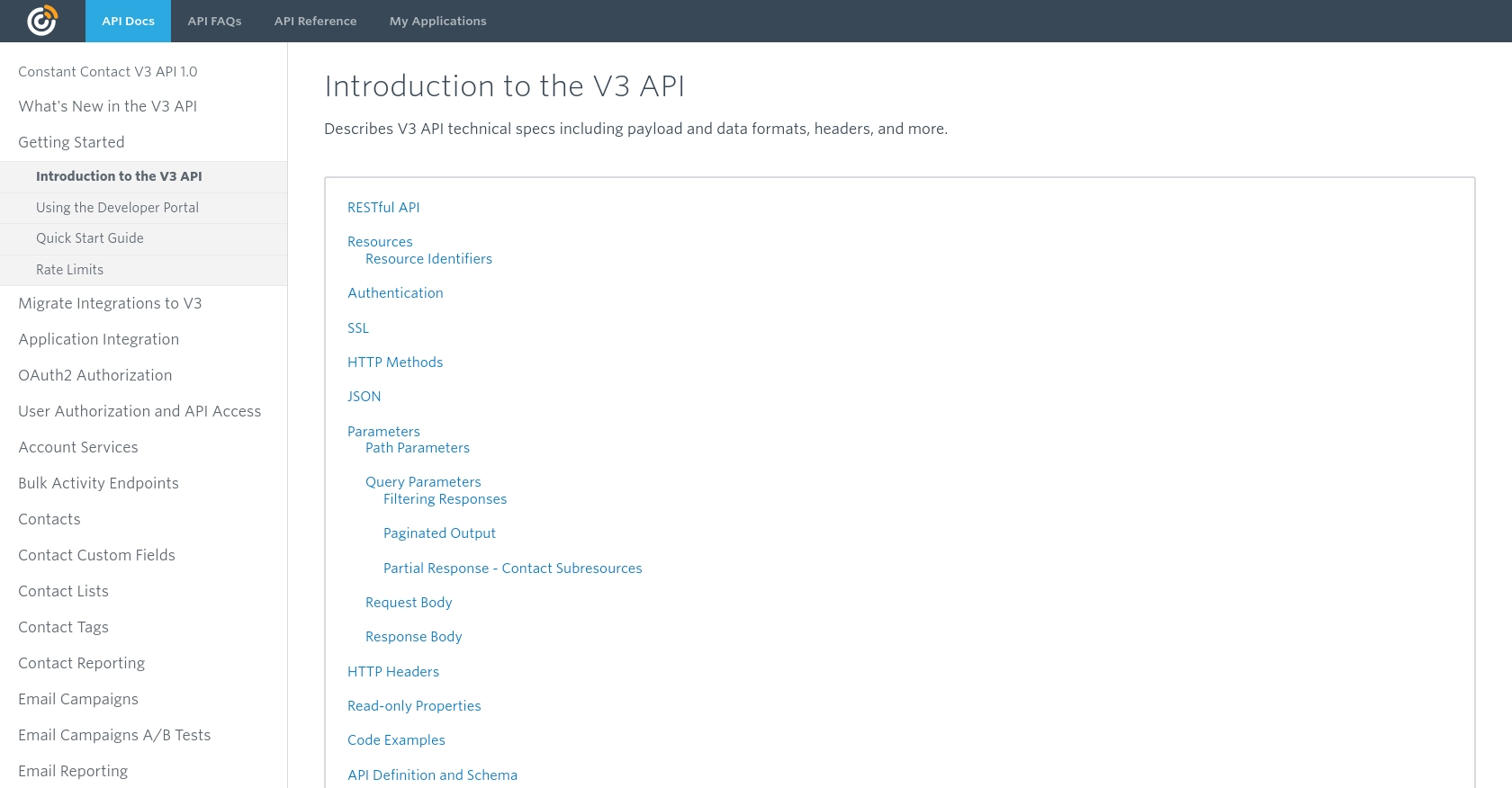The image size is (1512, 788).
Task: Expand the Application Integration section
Action: tap(98, 340)
